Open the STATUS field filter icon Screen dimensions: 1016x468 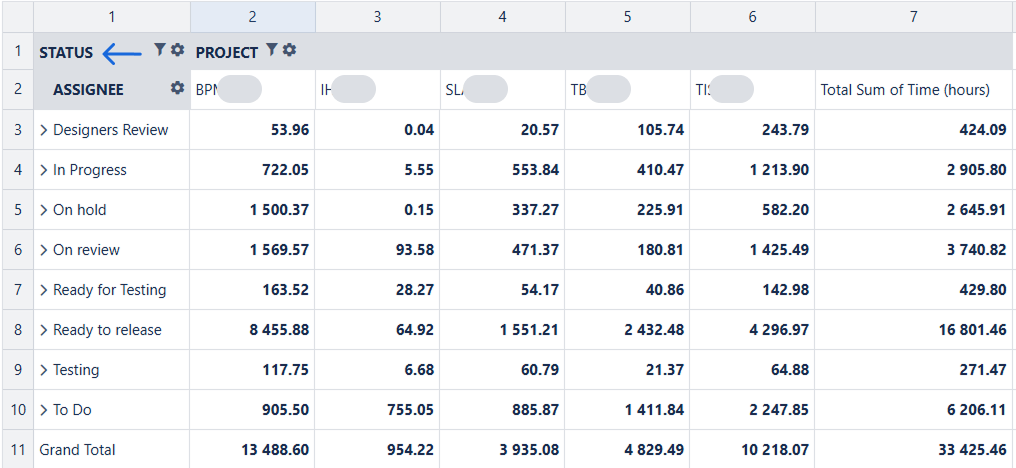click(160, 50)
